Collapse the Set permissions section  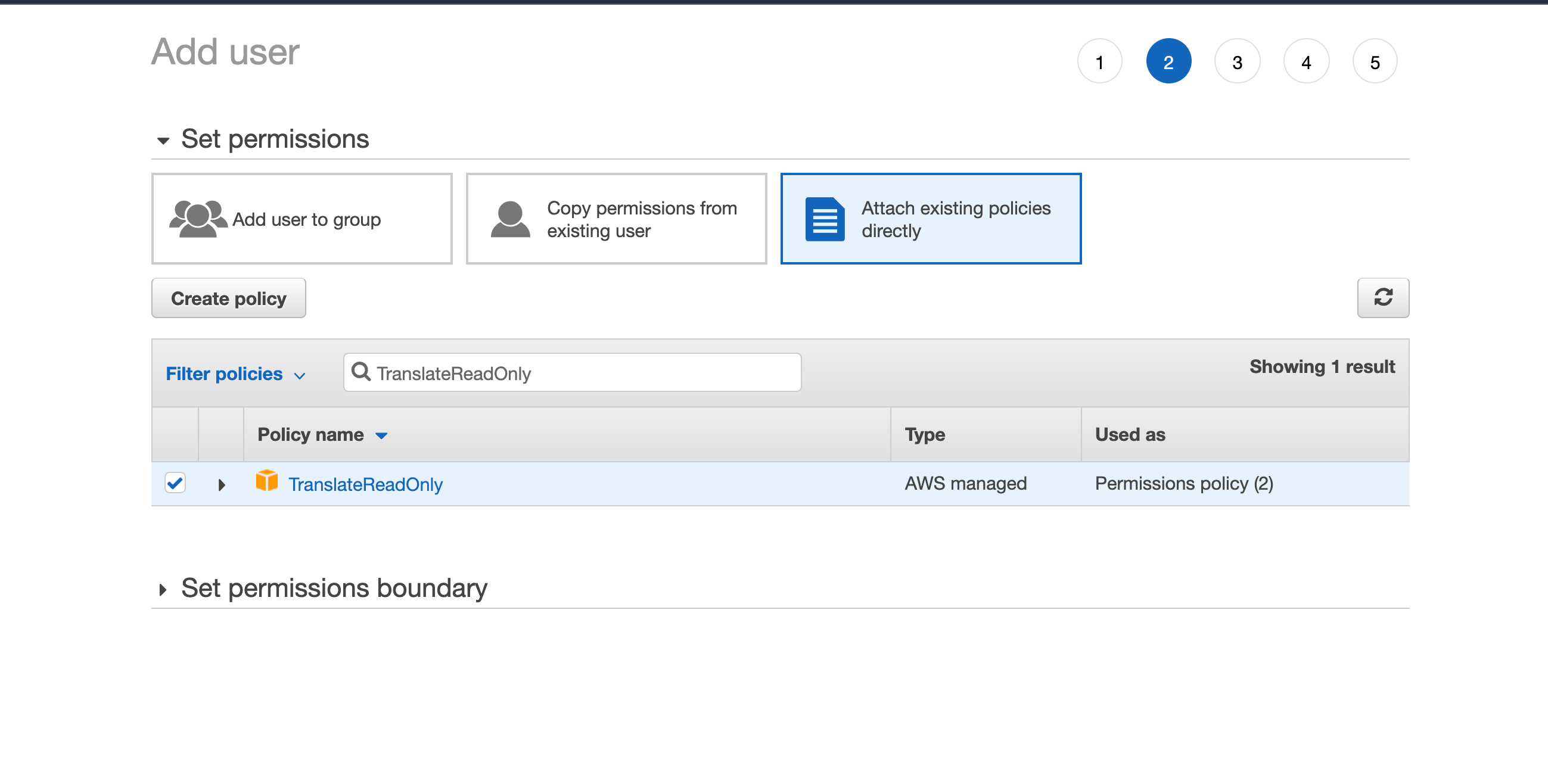(x=163, y=141)
